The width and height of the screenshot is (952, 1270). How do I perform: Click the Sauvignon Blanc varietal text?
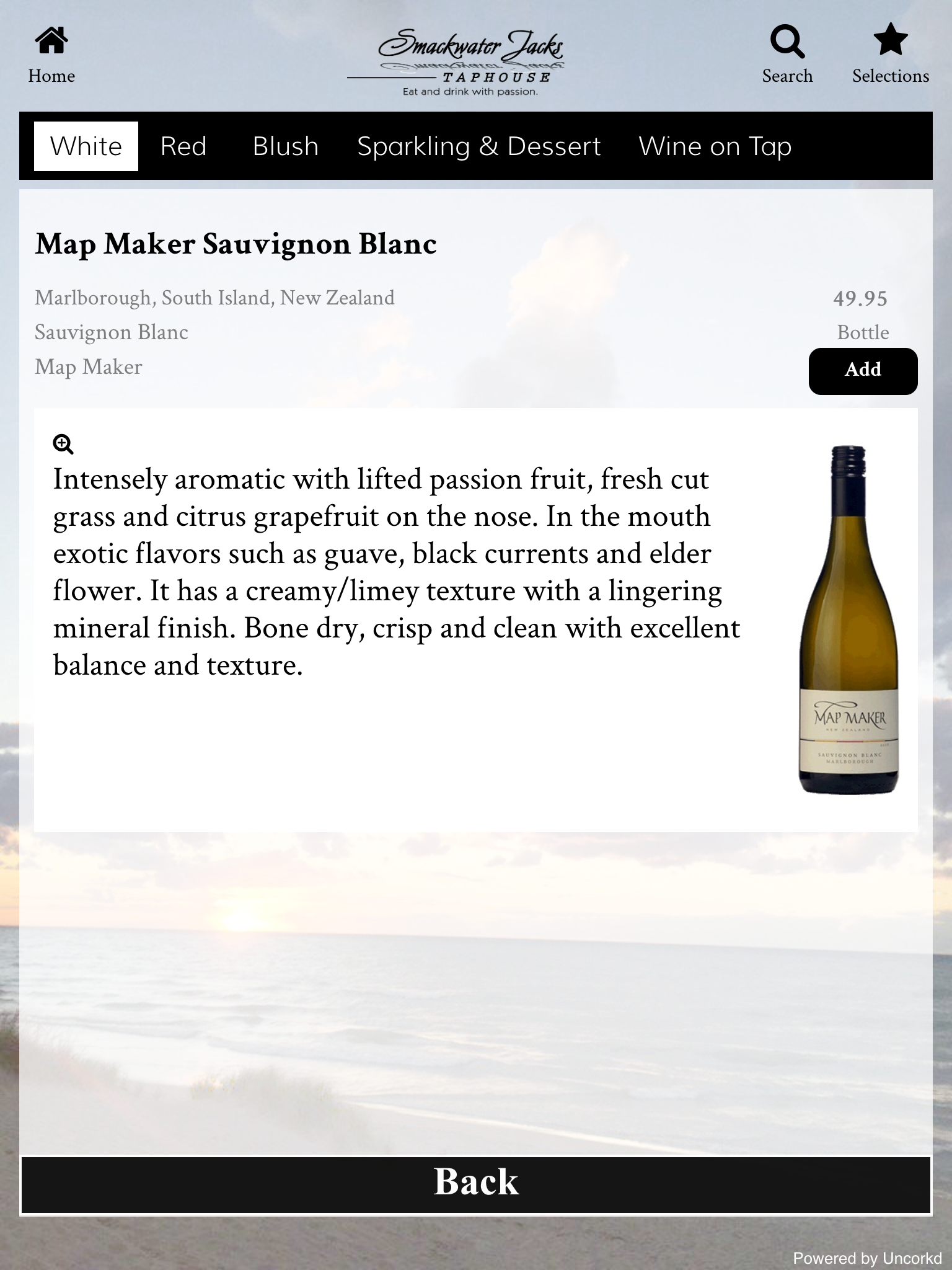pyautogui.click(x=112, y=332)
